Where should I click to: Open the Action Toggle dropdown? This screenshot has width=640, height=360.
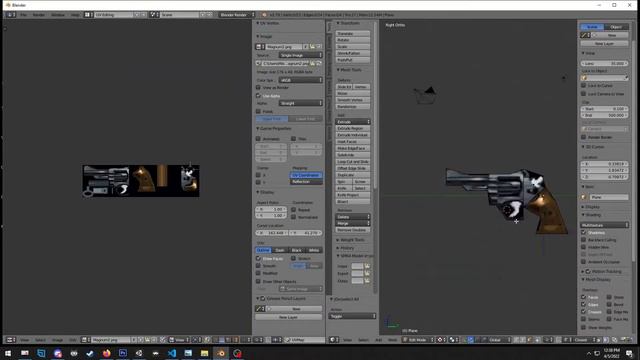(353, 316)
